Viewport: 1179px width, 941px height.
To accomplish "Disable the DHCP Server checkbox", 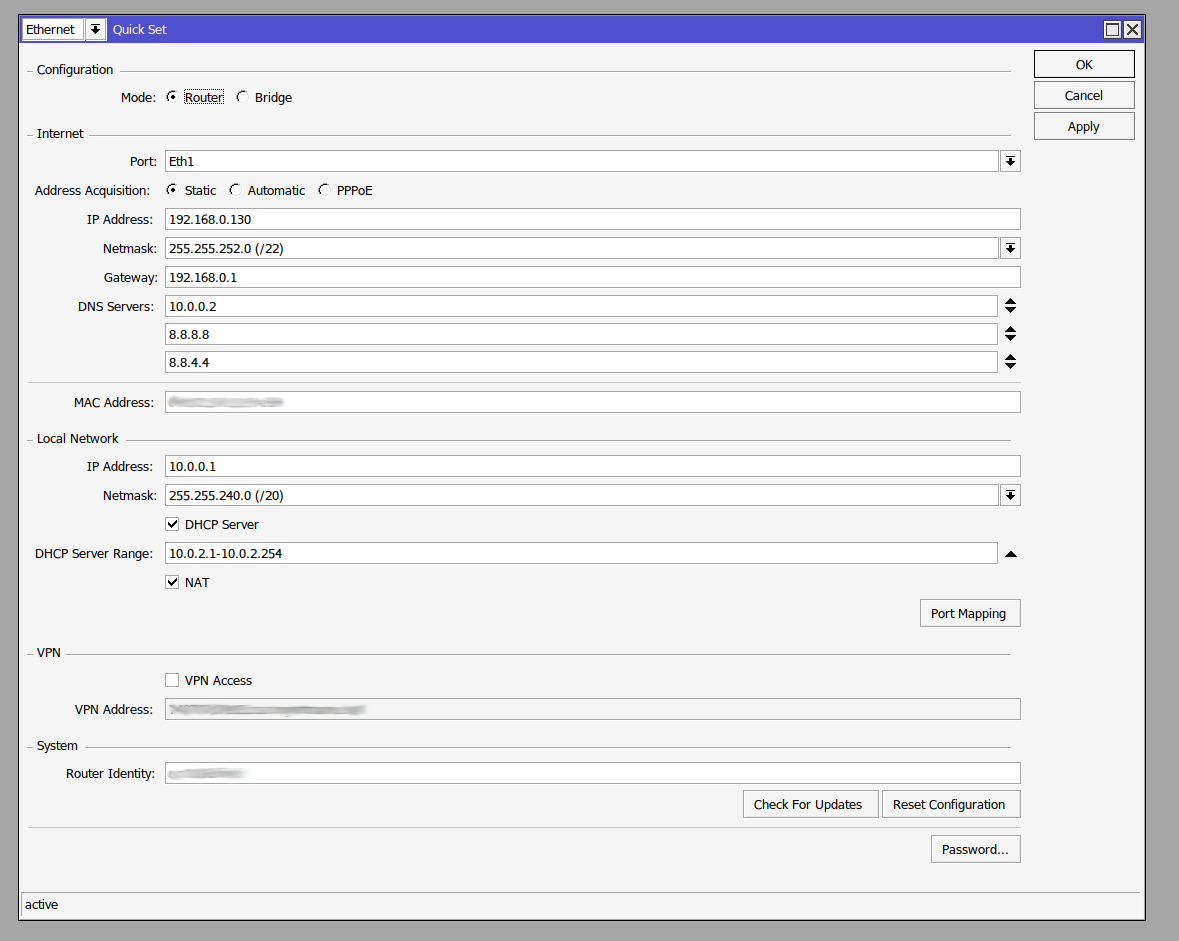I will coord(173,524).
